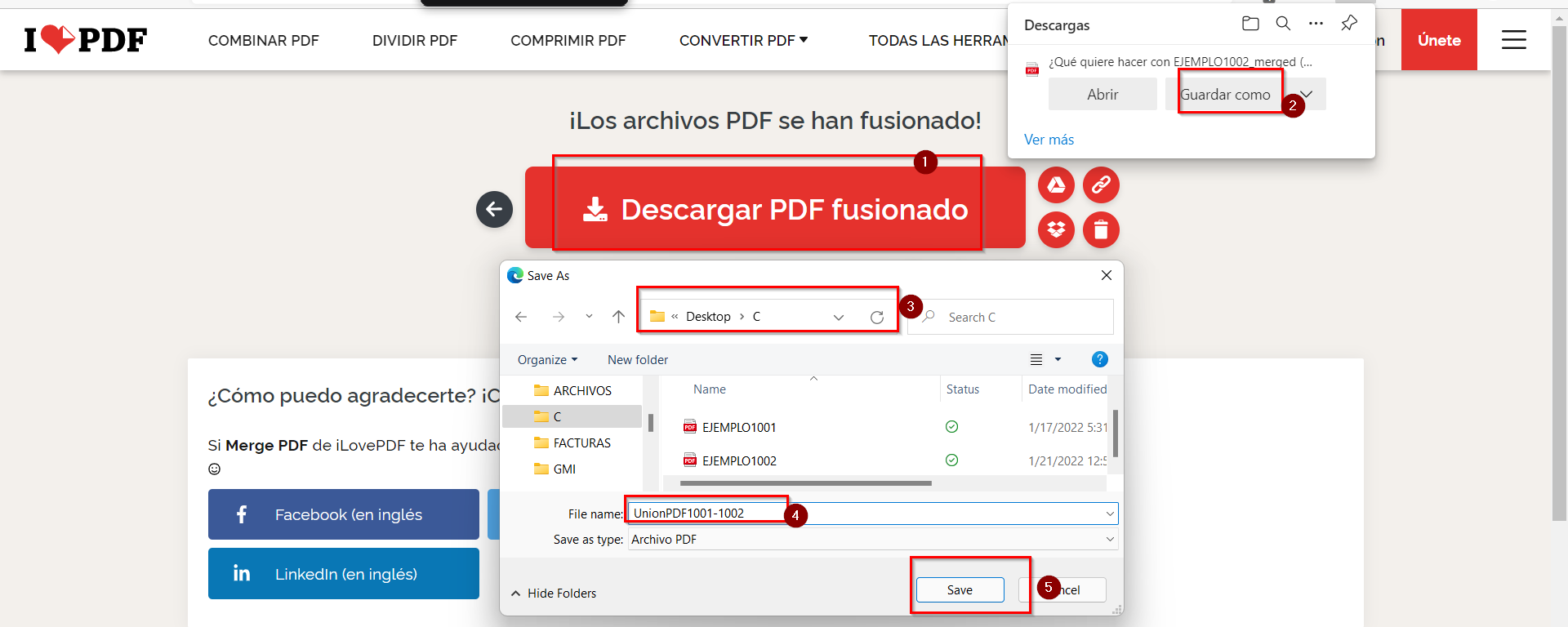Open CONVERTIR PDF dropdown menu

[743, 40]
